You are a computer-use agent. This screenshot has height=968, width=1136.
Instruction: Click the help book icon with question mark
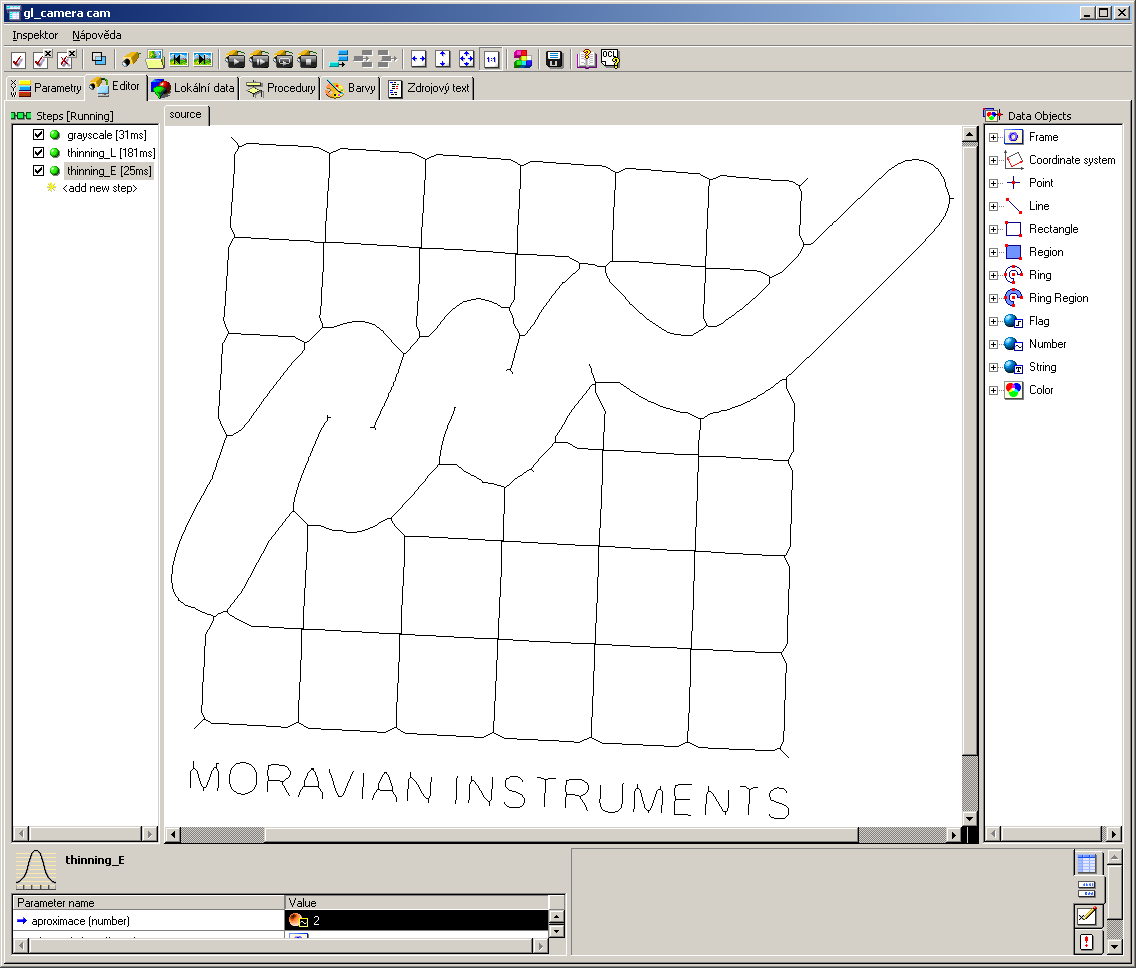[586, 59]
